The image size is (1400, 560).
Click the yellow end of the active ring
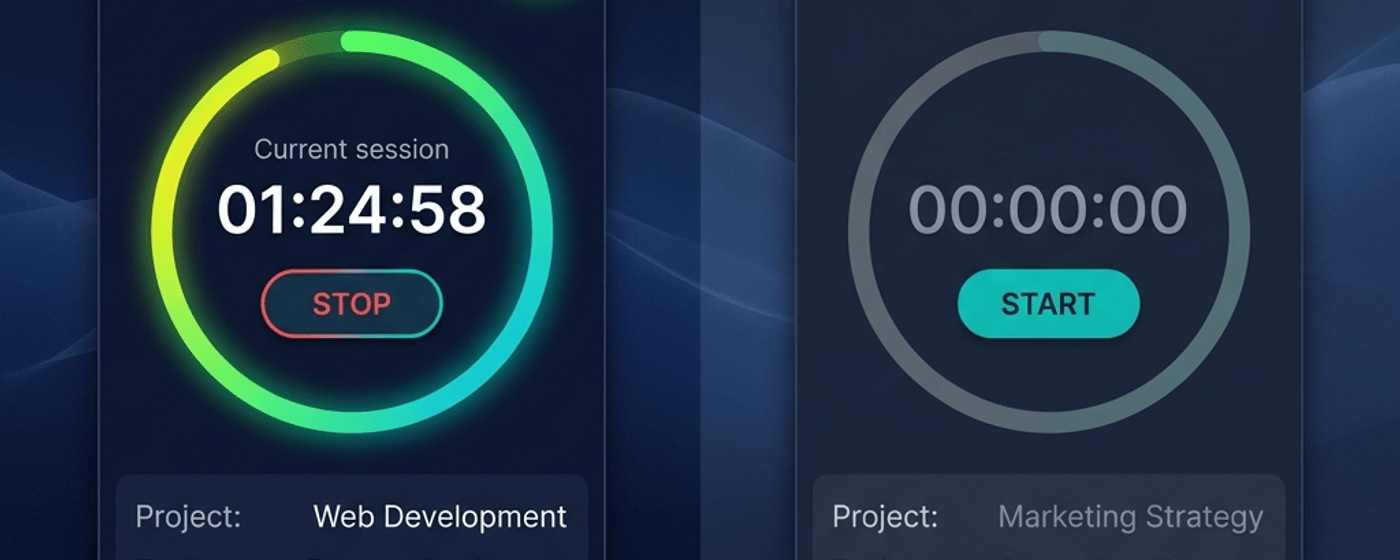tap(266, 59)
